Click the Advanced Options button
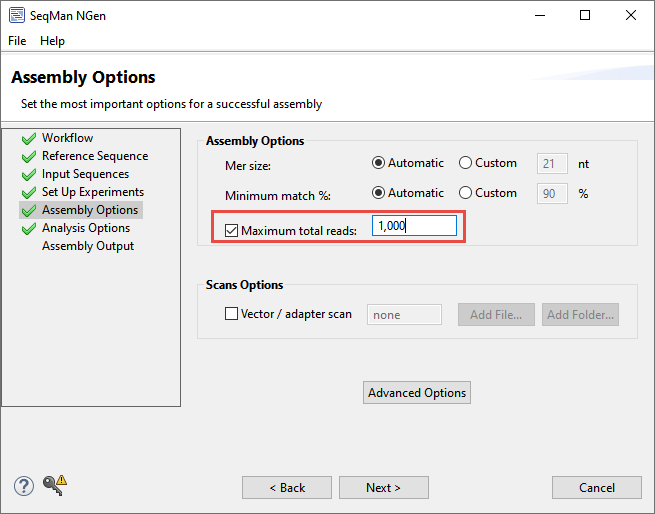Viewport: 655px width, 514px height. [417, 393]
